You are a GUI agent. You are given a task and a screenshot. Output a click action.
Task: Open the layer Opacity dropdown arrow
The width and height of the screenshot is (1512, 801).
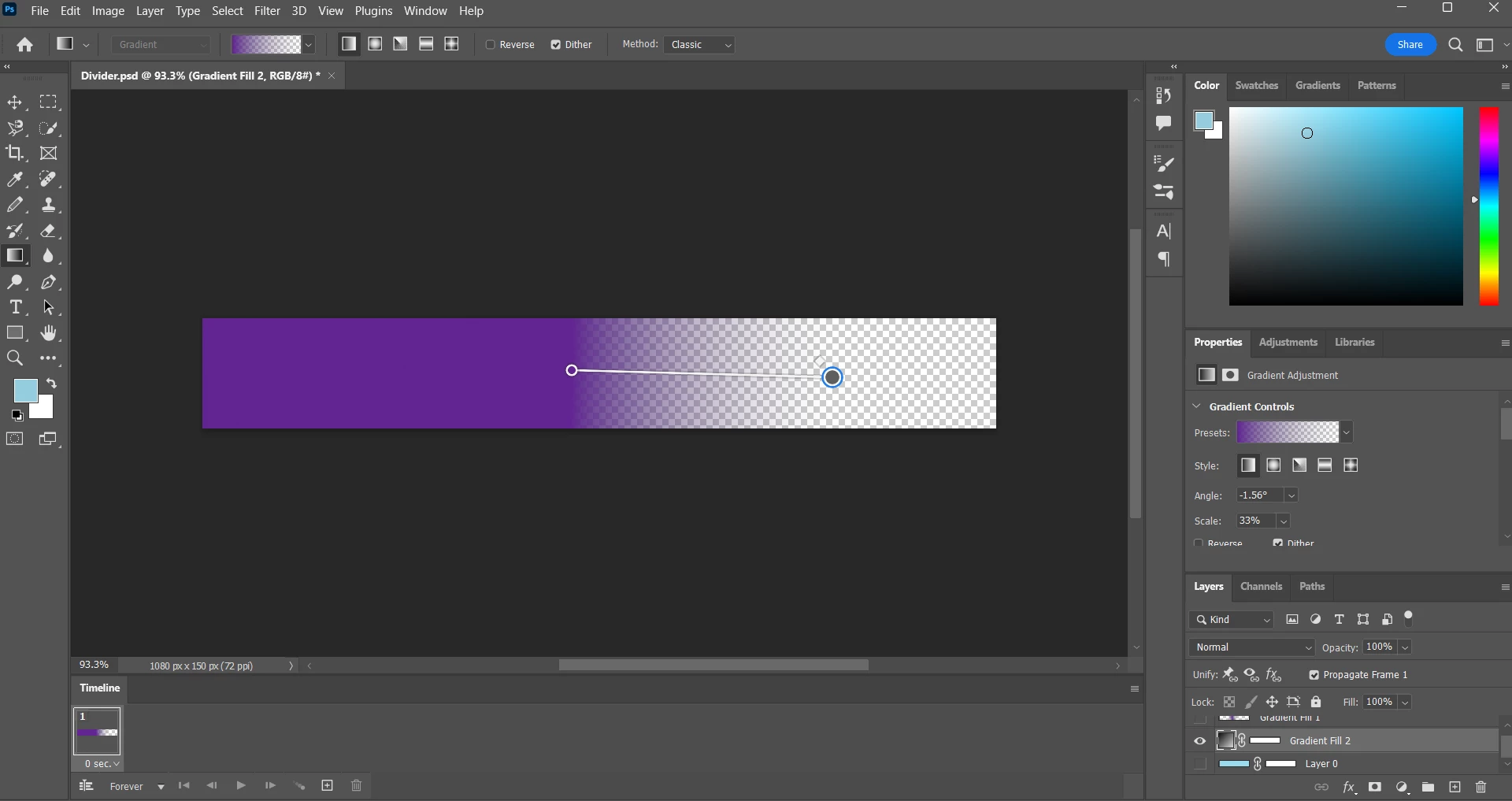click(1406, 647)
